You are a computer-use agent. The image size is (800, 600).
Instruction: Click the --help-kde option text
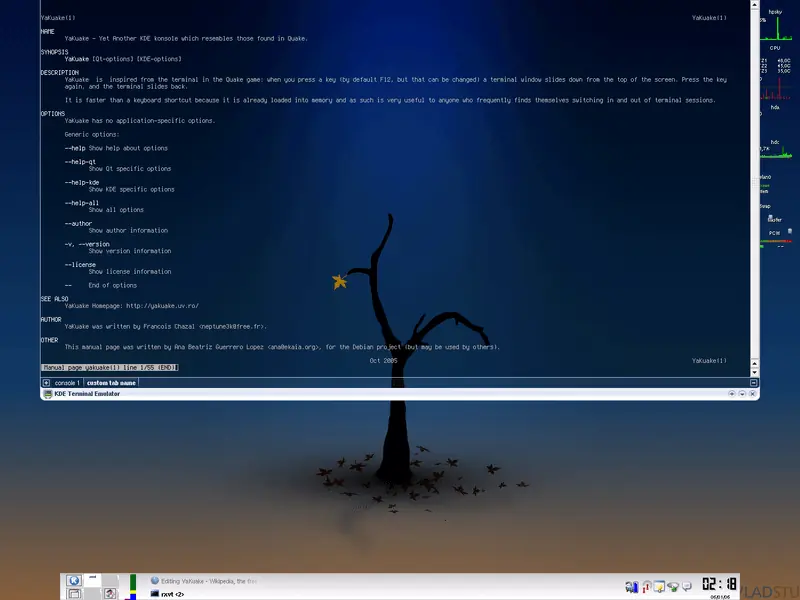(82, 183)
